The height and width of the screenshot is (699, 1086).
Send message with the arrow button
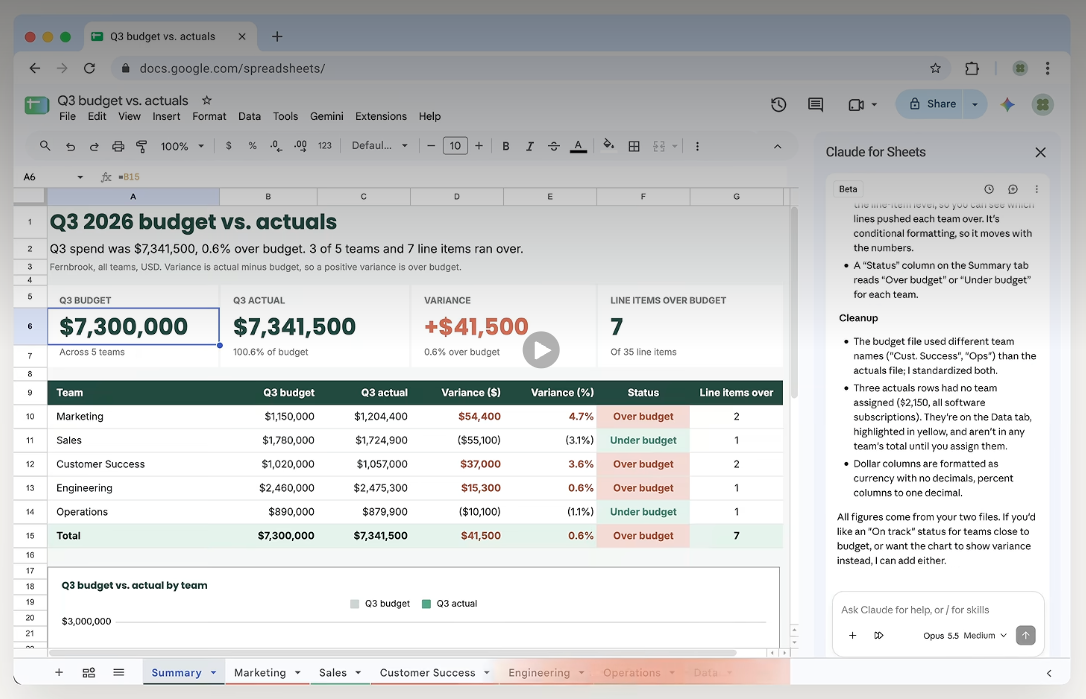1026,635
